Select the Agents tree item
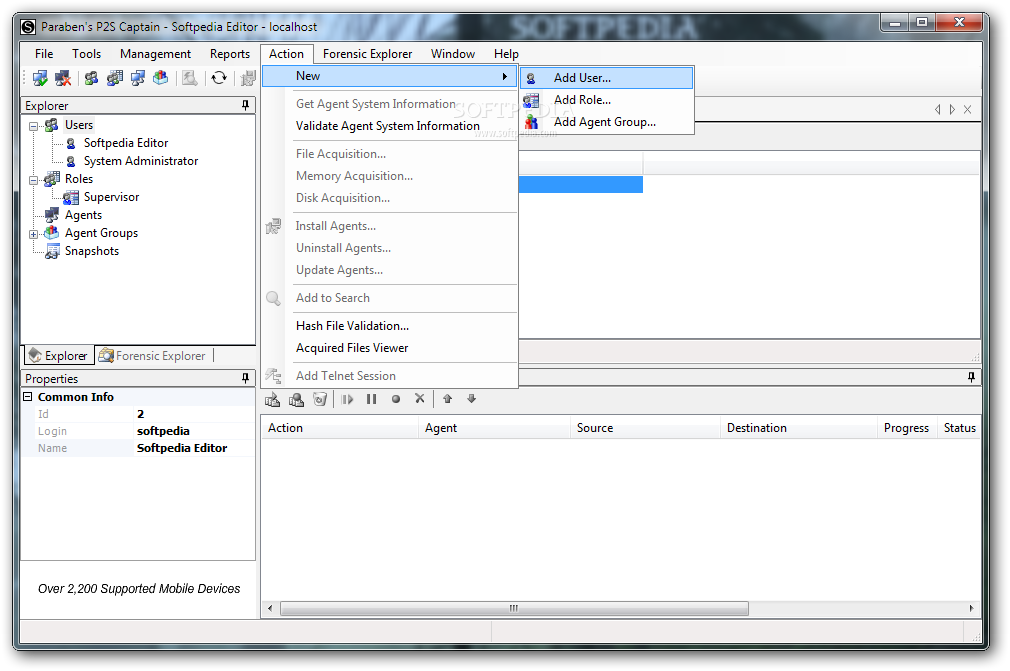1010x671 pixels. [83, 215]
